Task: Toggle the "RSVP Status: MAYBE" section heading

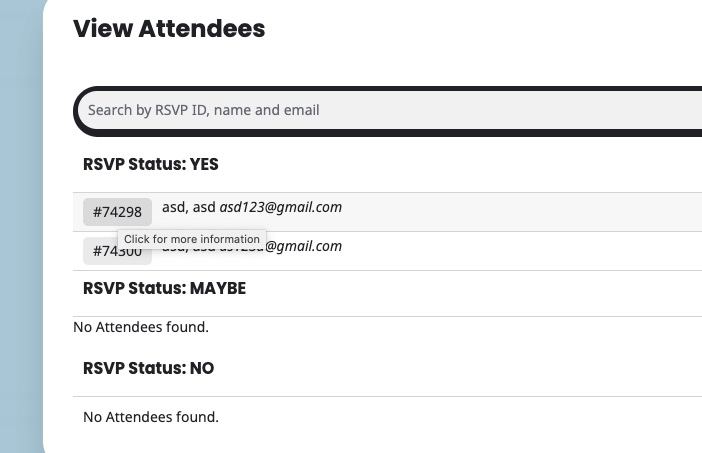Action: click(x=164, y=289)
